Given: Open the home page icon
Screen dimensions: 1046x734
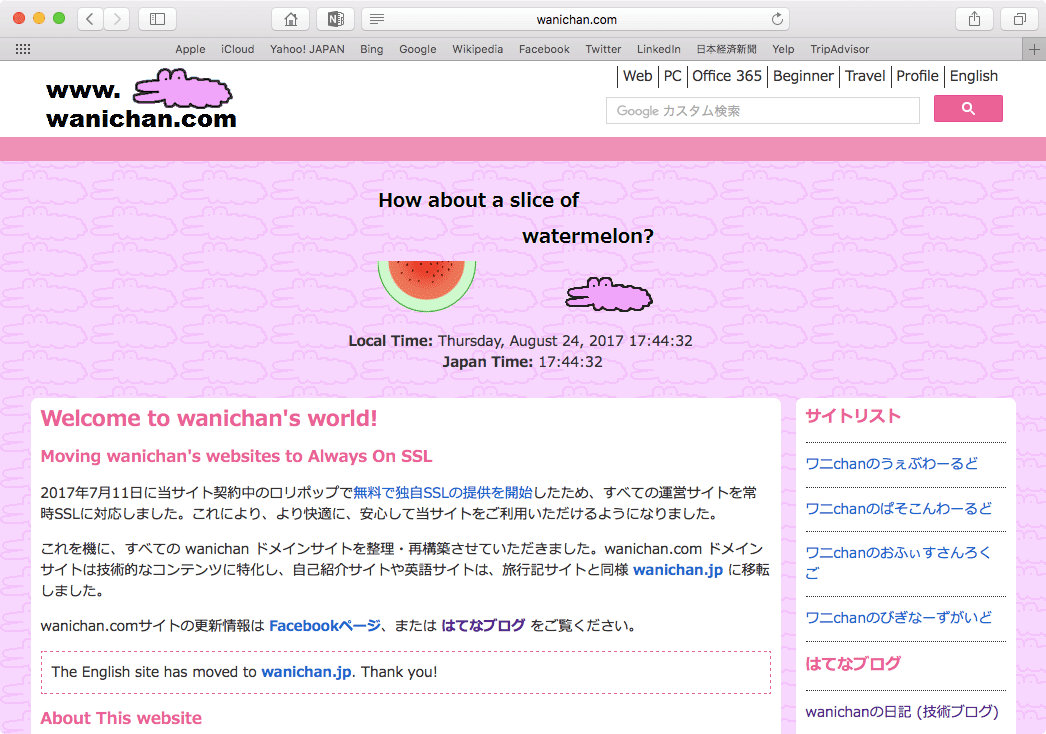Looking at the screenshot, I should click(x=291, y=19).
